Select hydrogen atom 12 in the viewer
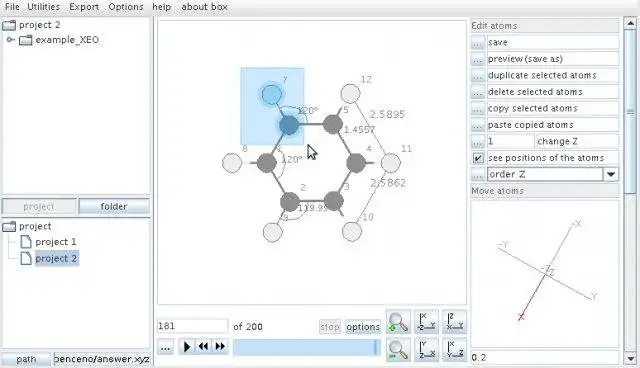Viewport: 640px width, 368px height. coord(350,94)
